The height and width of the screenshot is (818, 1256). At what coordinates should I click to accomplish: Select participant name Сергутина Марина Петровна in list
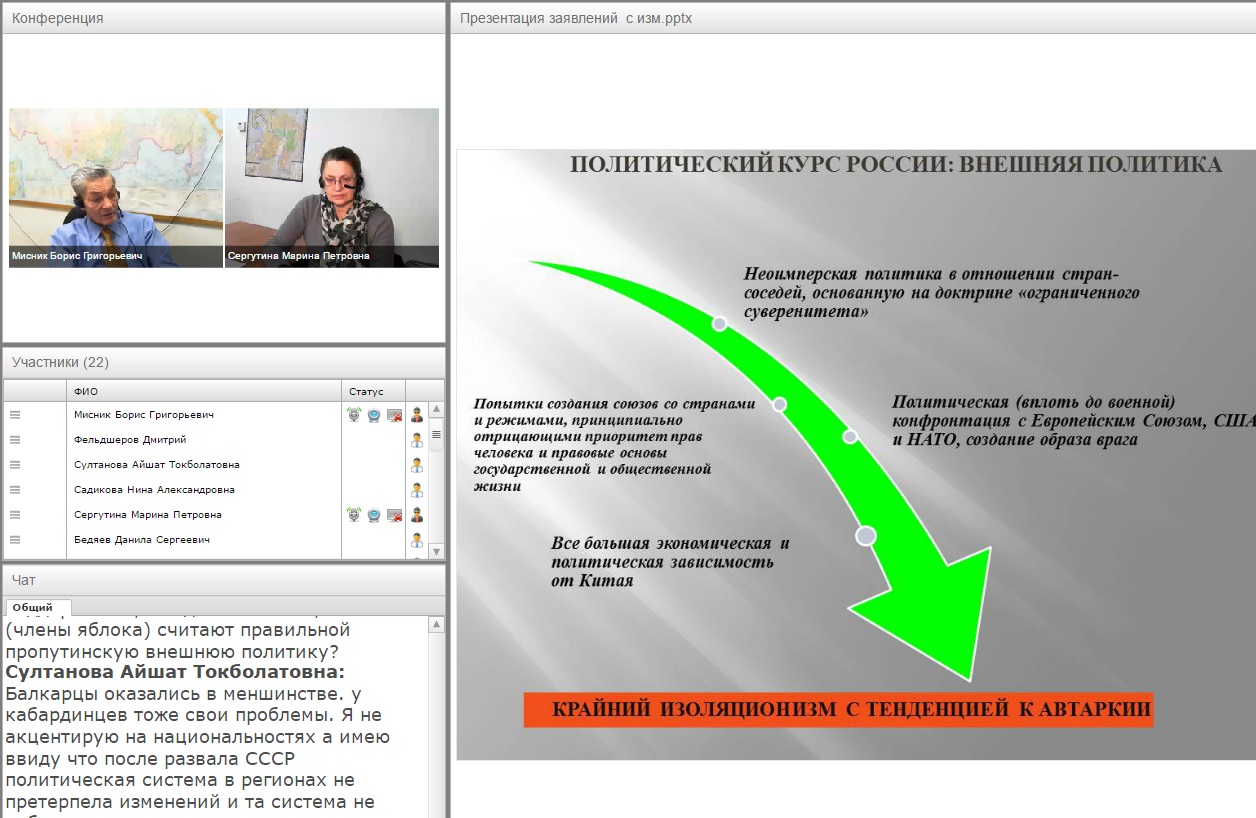tap(148, 515)
